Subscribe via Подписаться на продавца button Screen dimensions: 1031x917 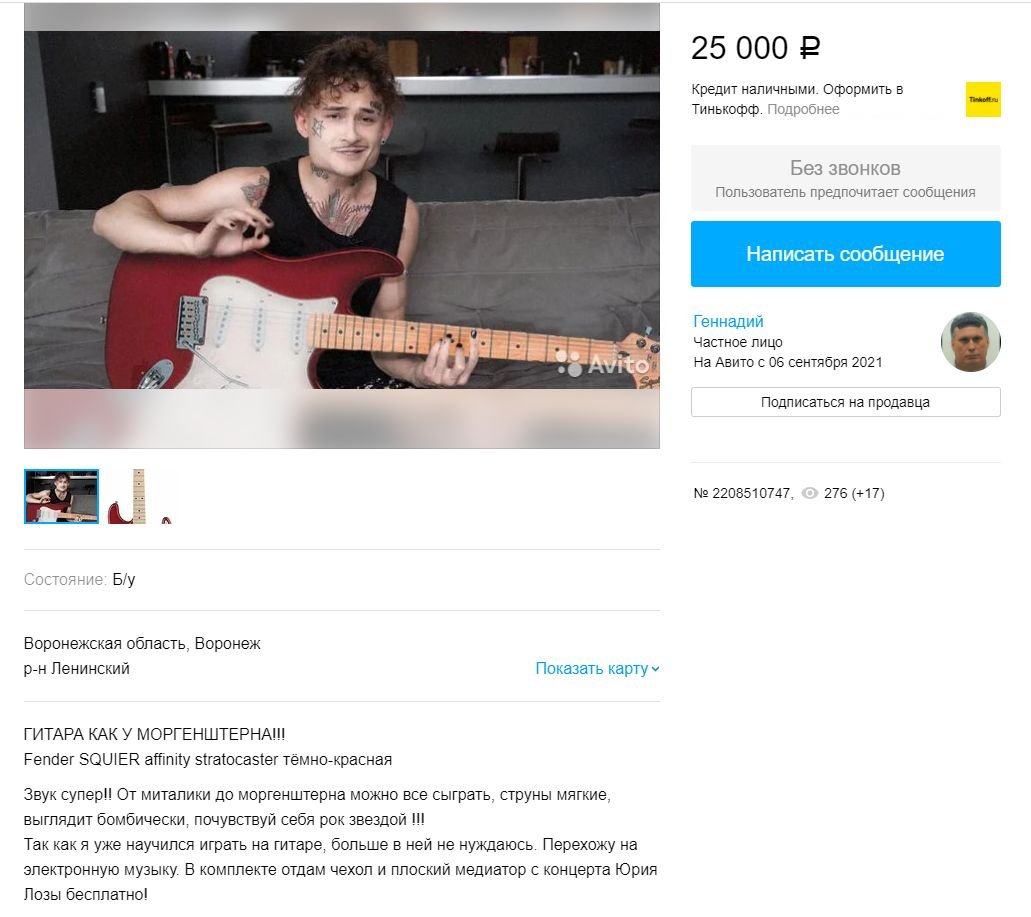pos(846,402)
